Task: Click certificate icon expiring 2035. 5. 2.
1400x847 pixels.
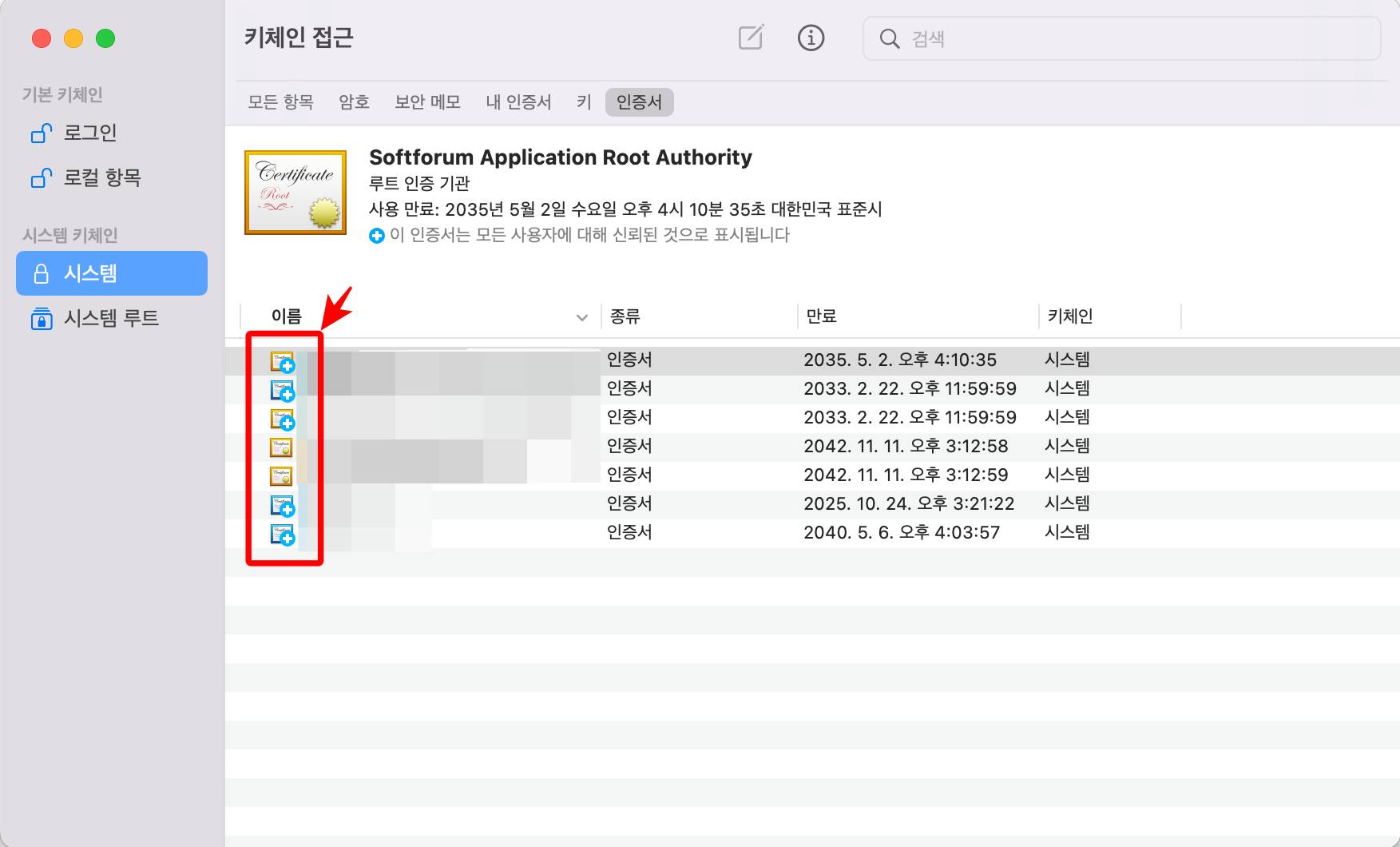Action: click(x=283, y=362)
